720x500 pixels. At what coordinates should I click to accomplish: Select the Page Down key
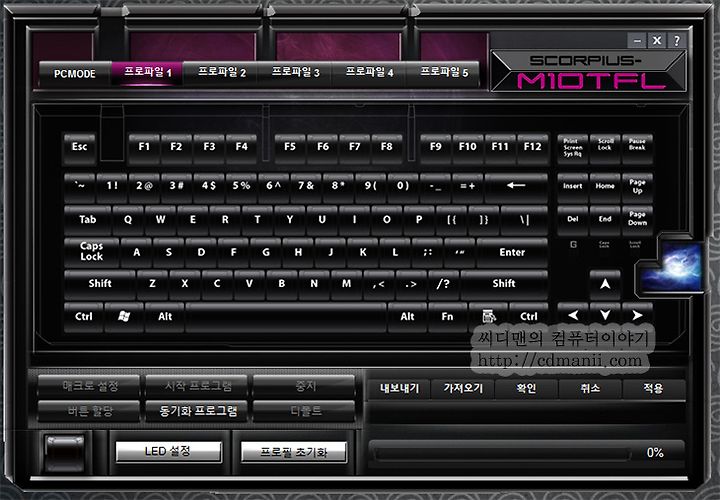637,219
